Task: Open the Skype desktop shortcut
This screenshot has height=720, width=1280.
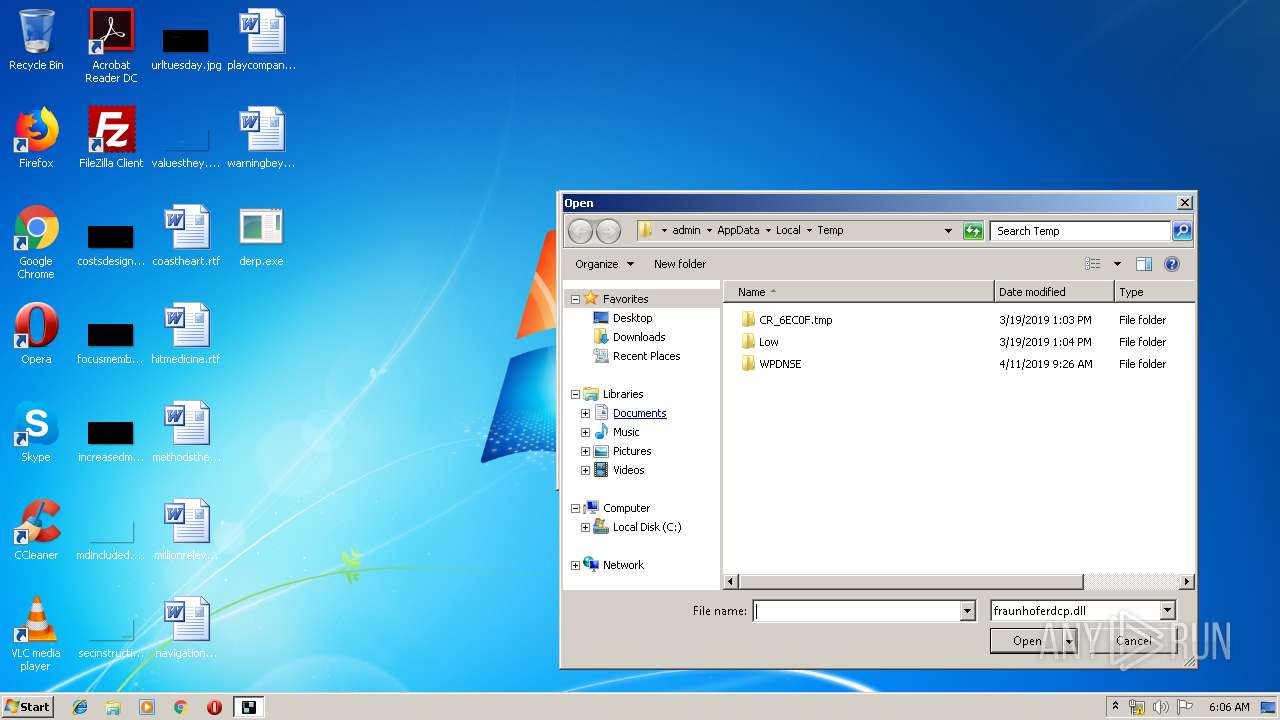Action: pos(36,432)
